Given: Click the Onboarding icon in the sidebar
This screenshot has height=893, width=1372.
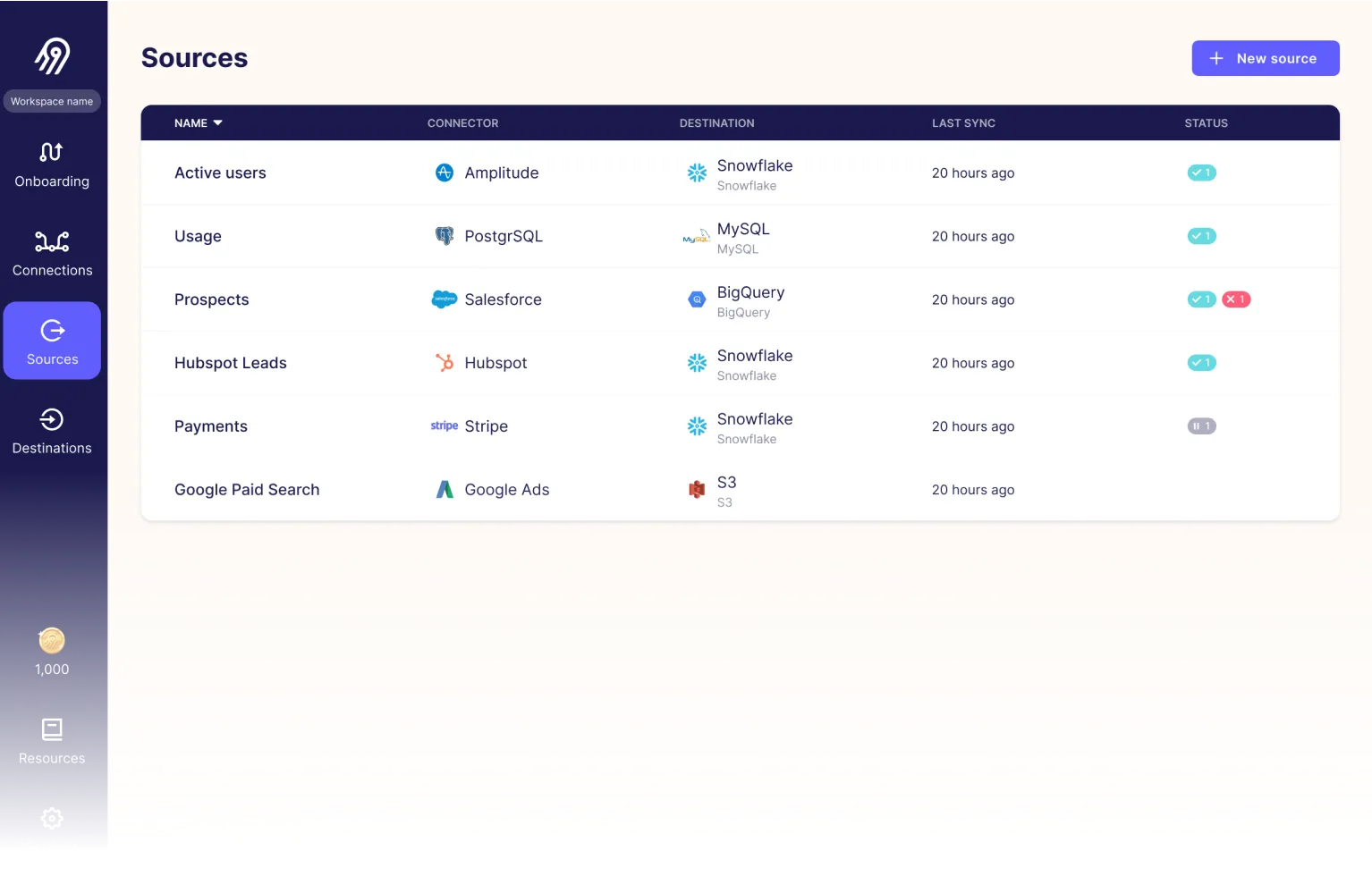Looking at the screenshot, I should pos(51,152).
